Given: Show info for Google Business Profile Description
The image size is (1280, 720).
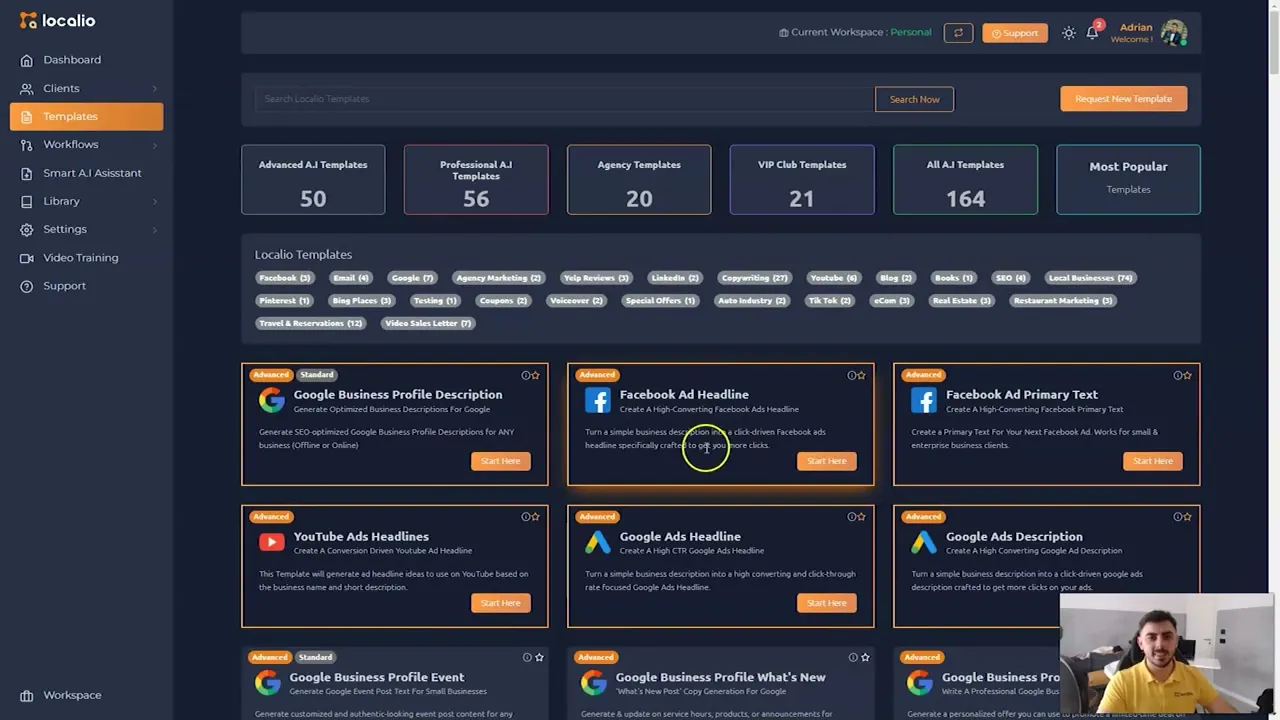Looking at the screenshot, I should coord(526,375).
